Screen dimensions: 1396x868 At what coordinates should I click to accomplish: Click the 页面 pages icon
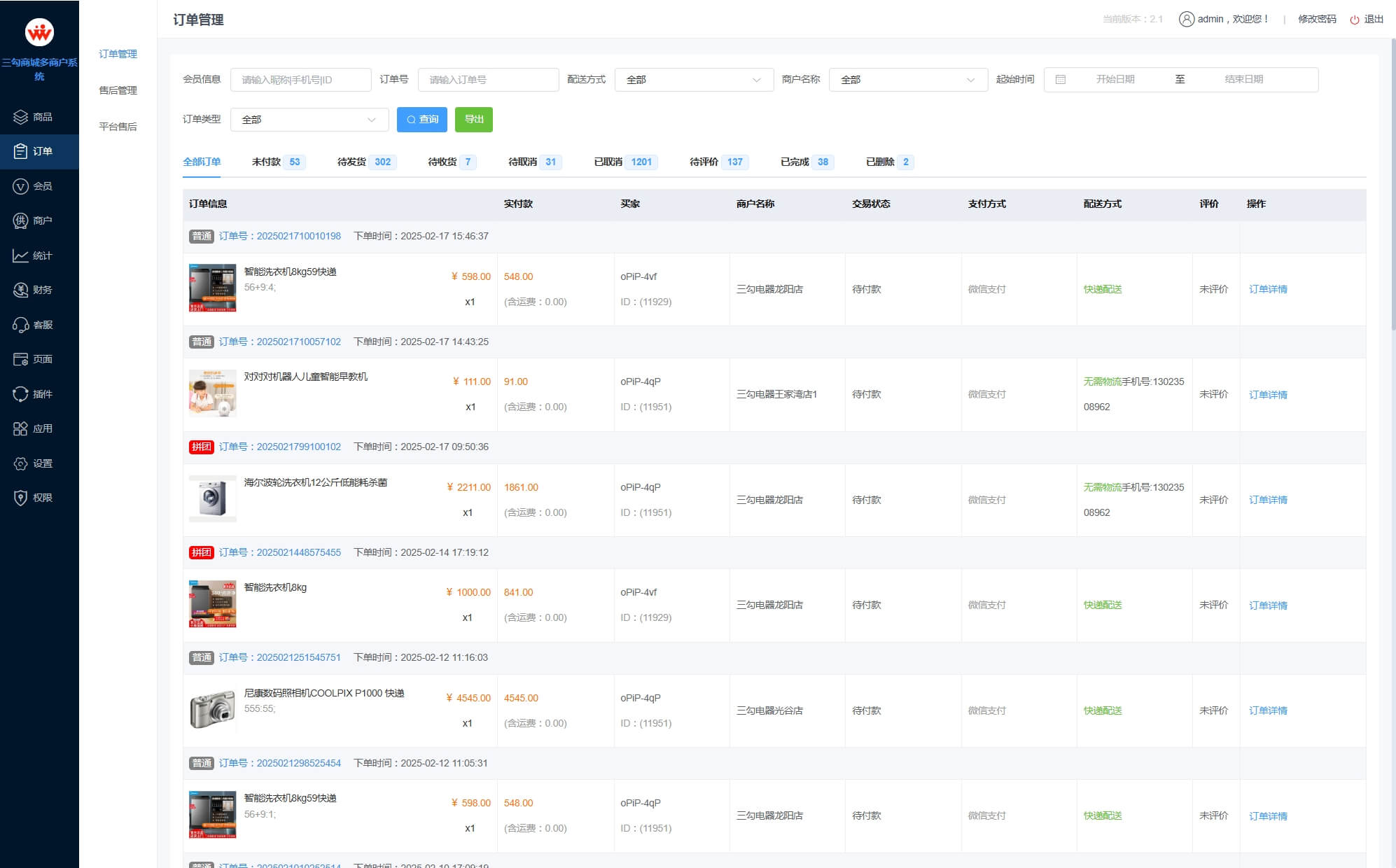click(39, 359)
